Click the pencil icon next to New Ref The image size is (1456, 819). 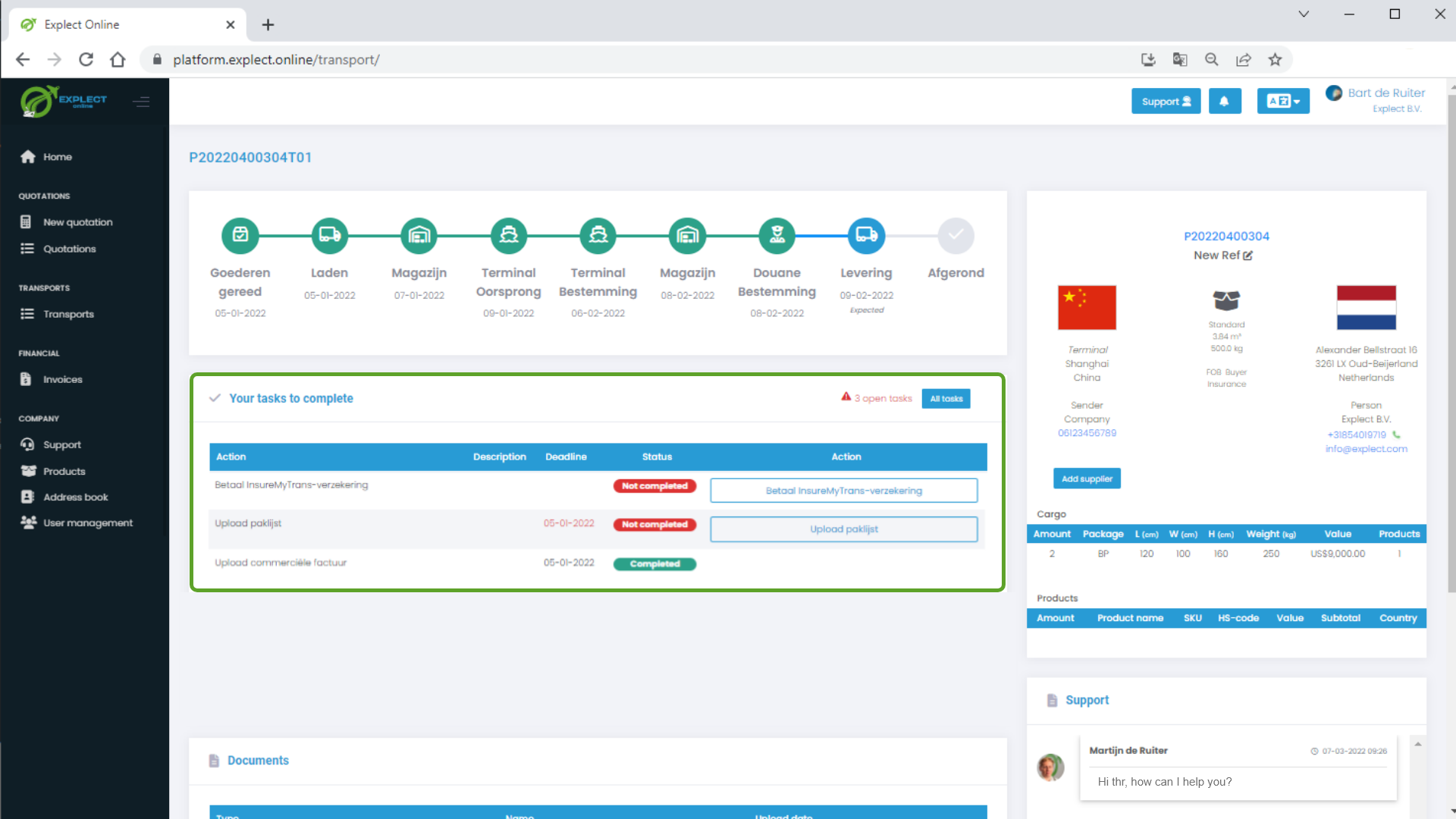[1247, 256]
